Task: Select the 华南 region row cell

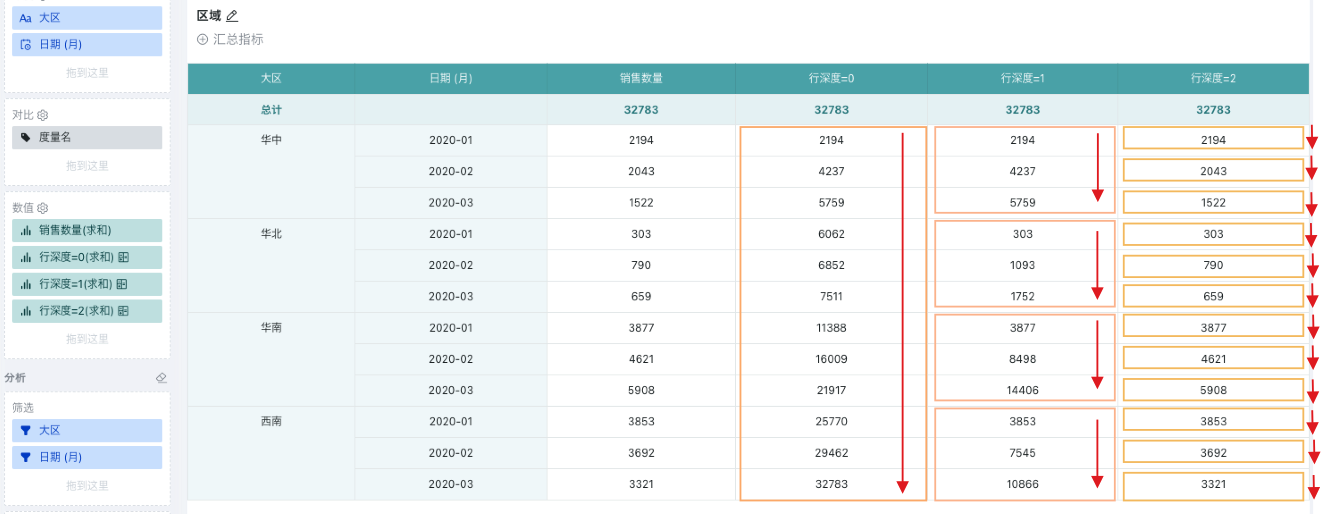Action: pyautogui.click(x=270, y=328)
